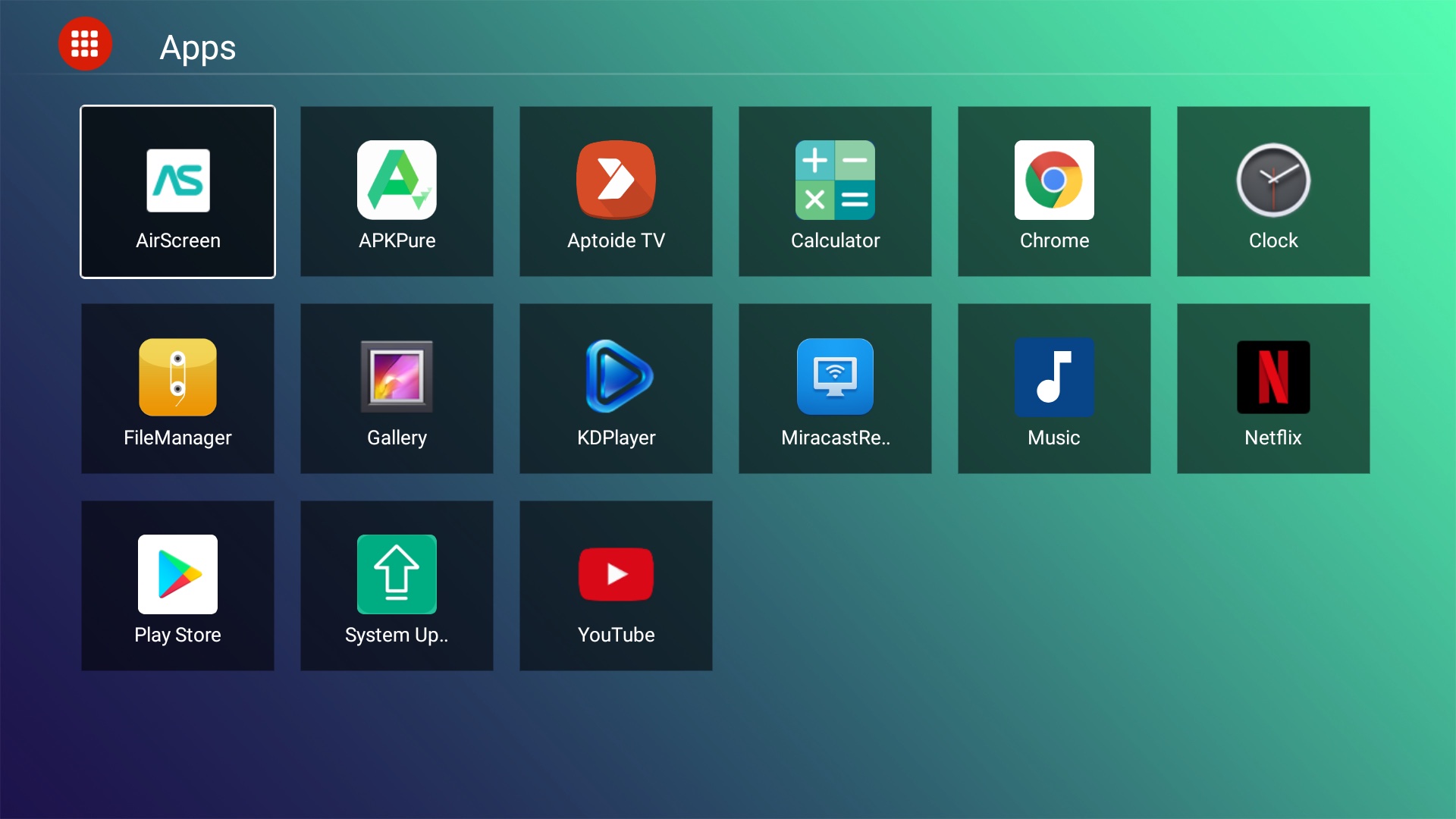Open the Aptoide TV app
1456x819 pixels.
616,191
